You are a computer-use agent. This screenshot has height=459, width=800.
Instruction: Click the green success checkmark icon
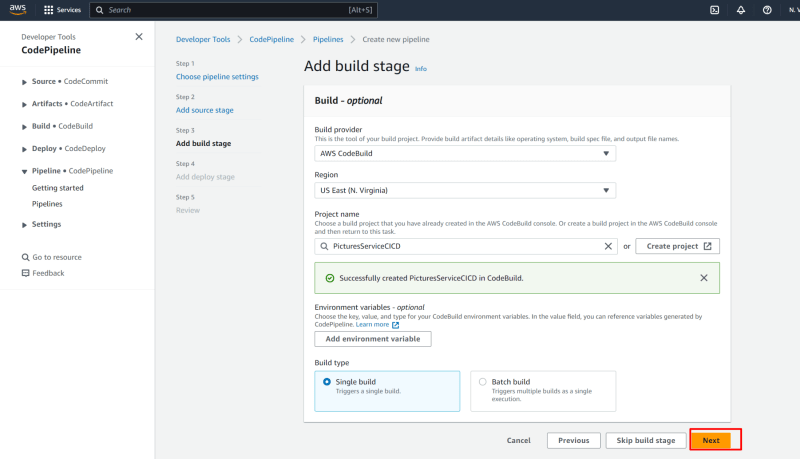330,278
